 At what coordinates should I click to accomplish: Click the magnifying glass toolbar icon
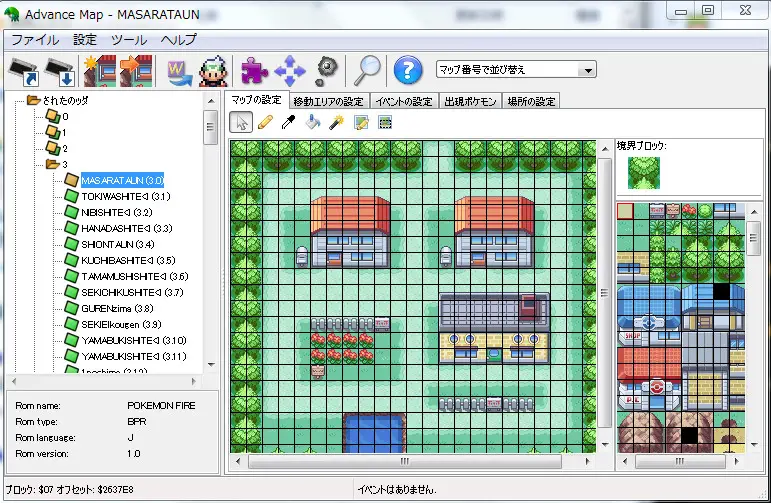point(366,70)
